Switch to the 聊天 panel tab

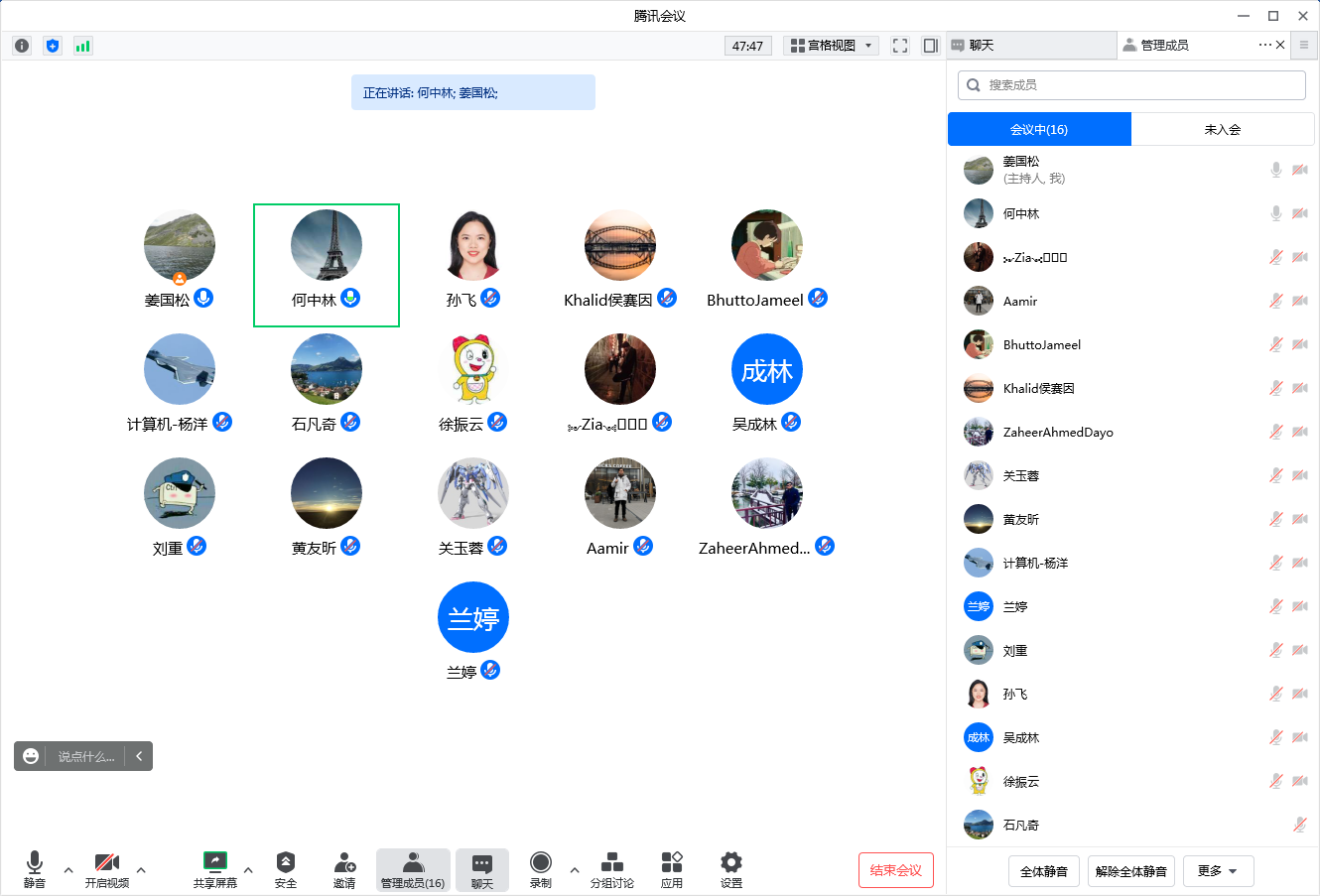click(1030, 46)
